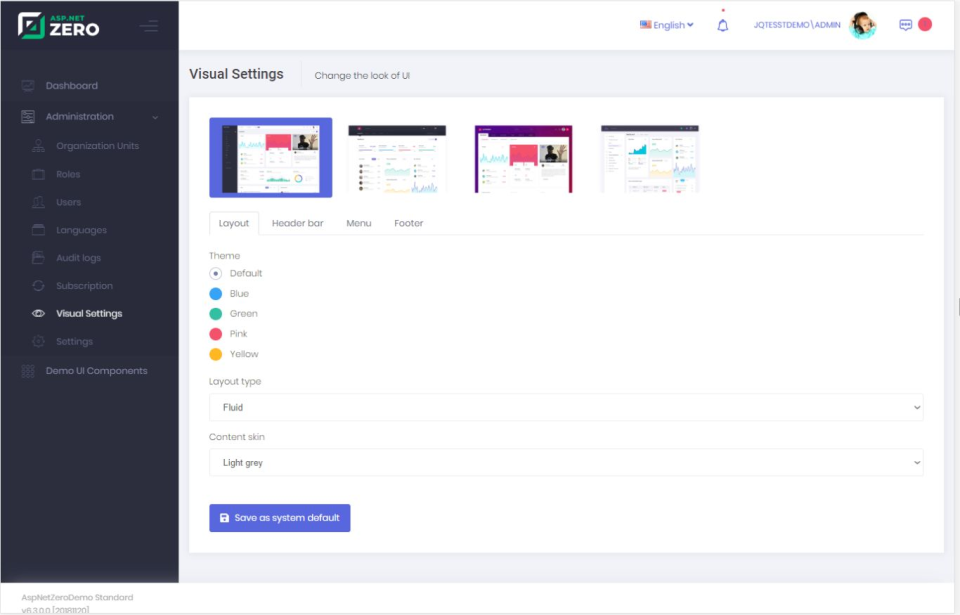Switch to the Footer tab

coord(408,223)
